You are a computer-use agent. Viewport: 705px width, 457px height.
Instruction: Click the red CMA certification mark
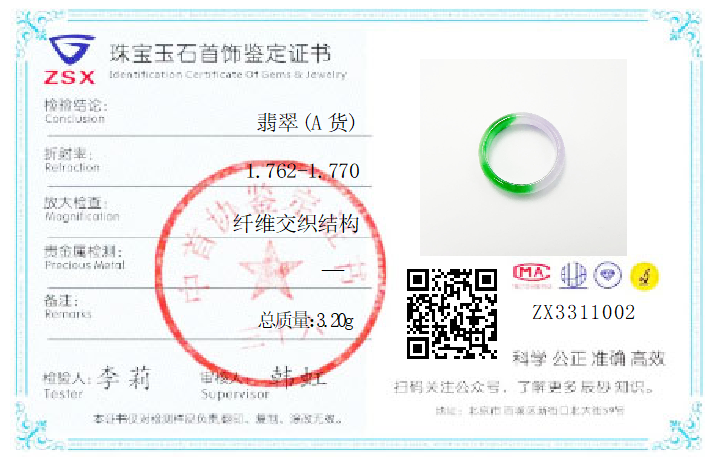531,275
